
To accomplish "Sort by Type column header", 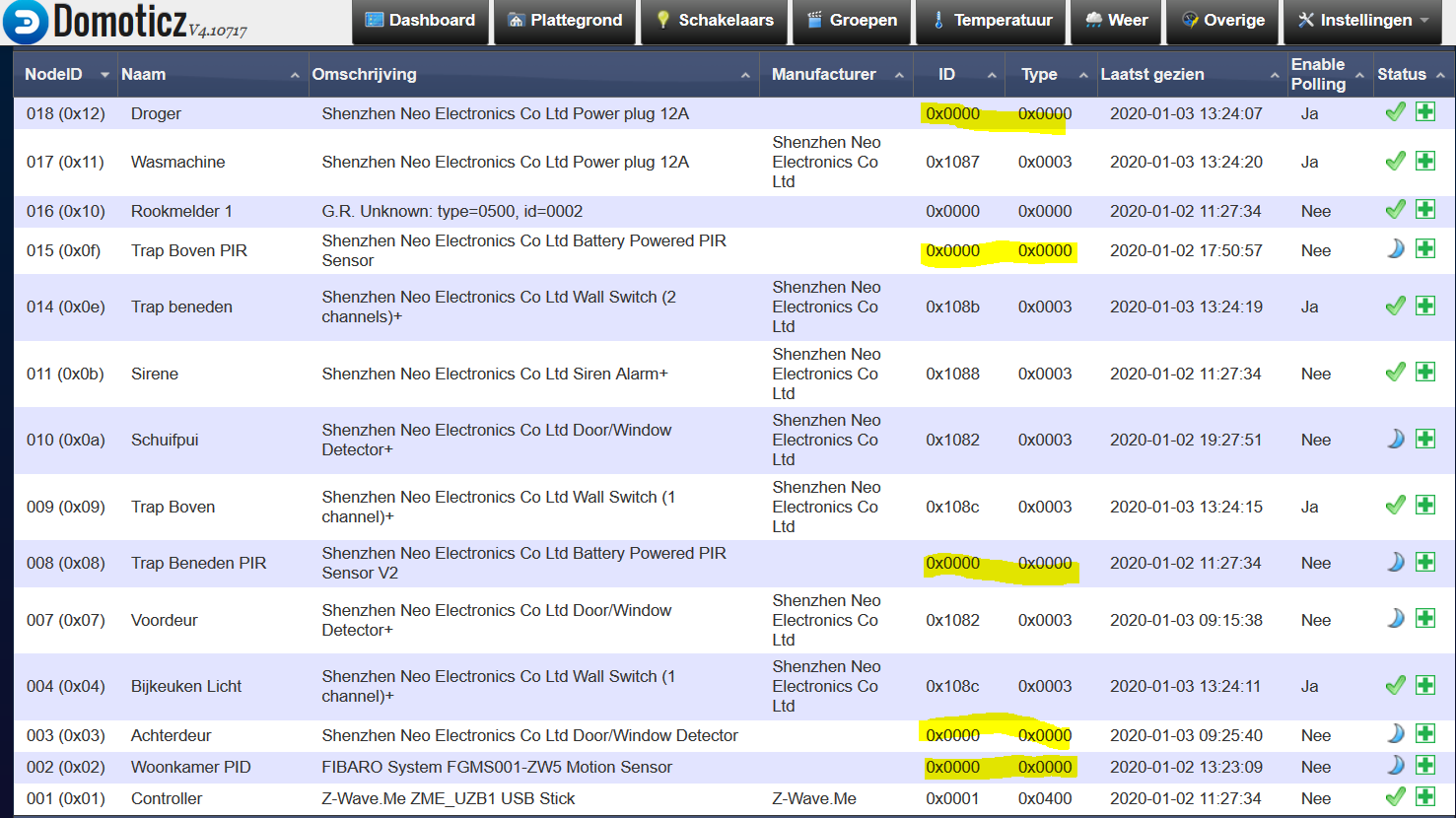I will [x=1051, y=74].
